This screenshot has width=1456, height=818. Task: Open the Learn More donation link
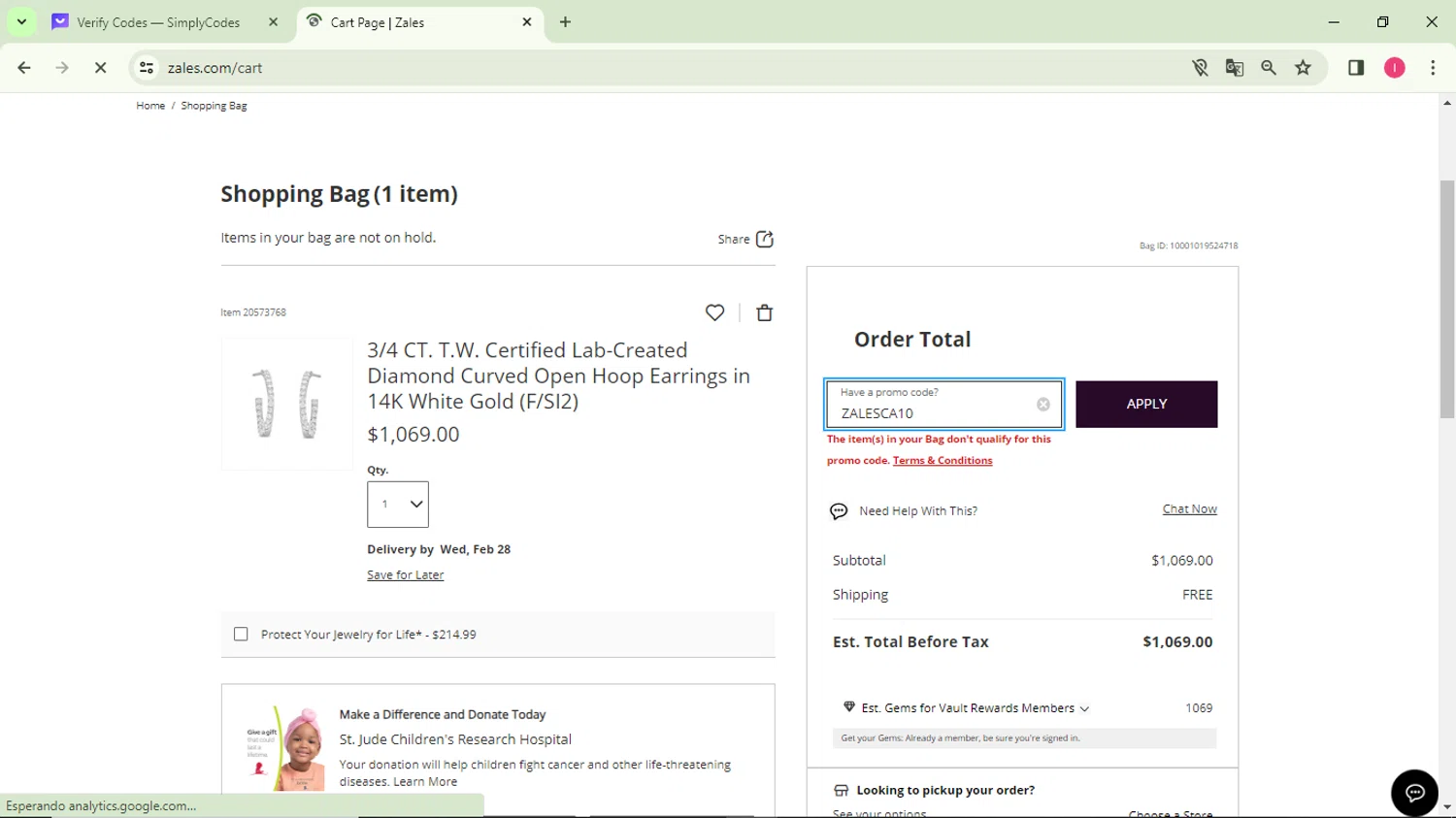tap(425, 781)
